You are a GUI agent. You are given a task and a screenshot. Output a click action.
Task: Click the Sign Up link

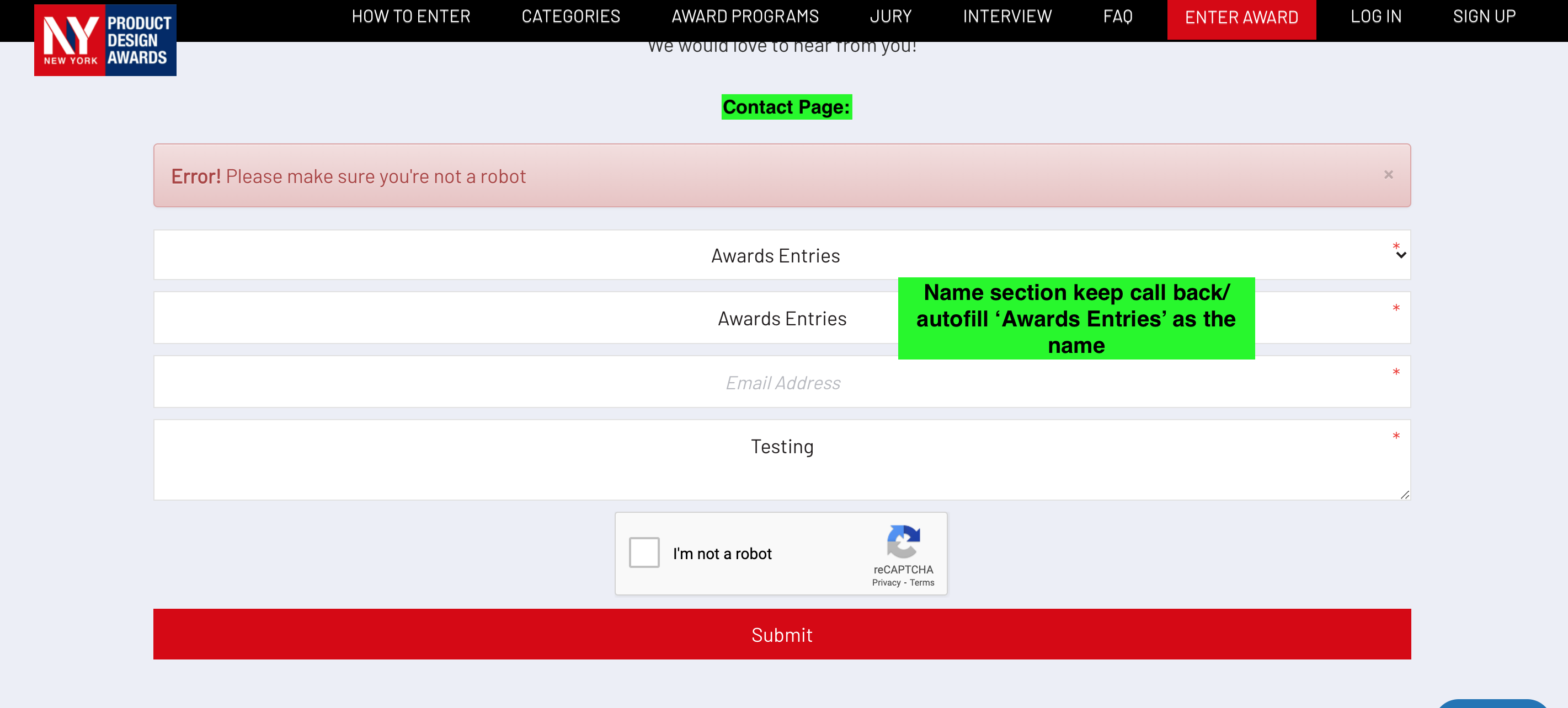1484,17
